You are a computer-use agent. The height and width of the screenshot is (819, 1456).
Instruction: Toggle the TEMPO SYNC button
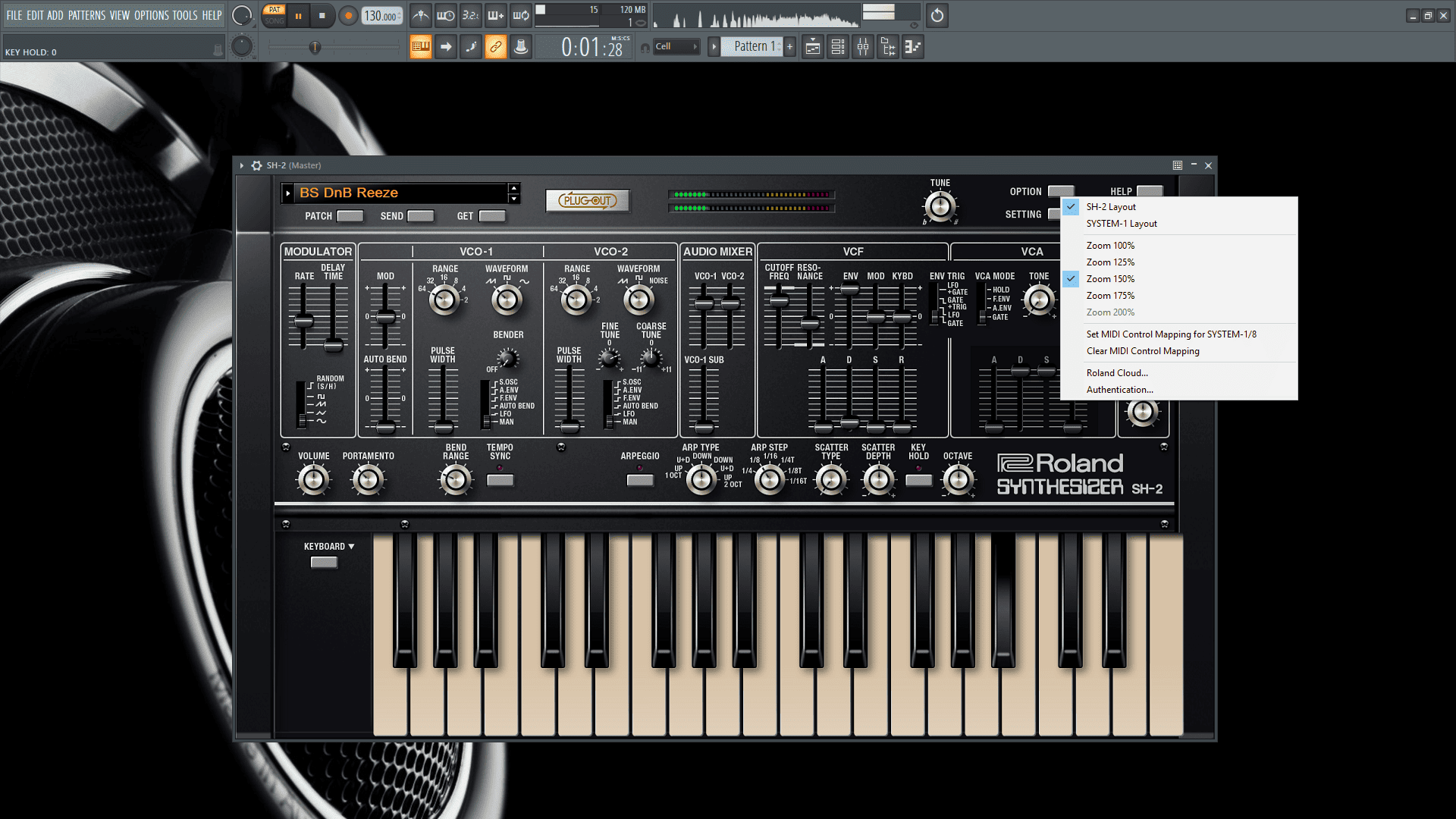coord(500,480)
